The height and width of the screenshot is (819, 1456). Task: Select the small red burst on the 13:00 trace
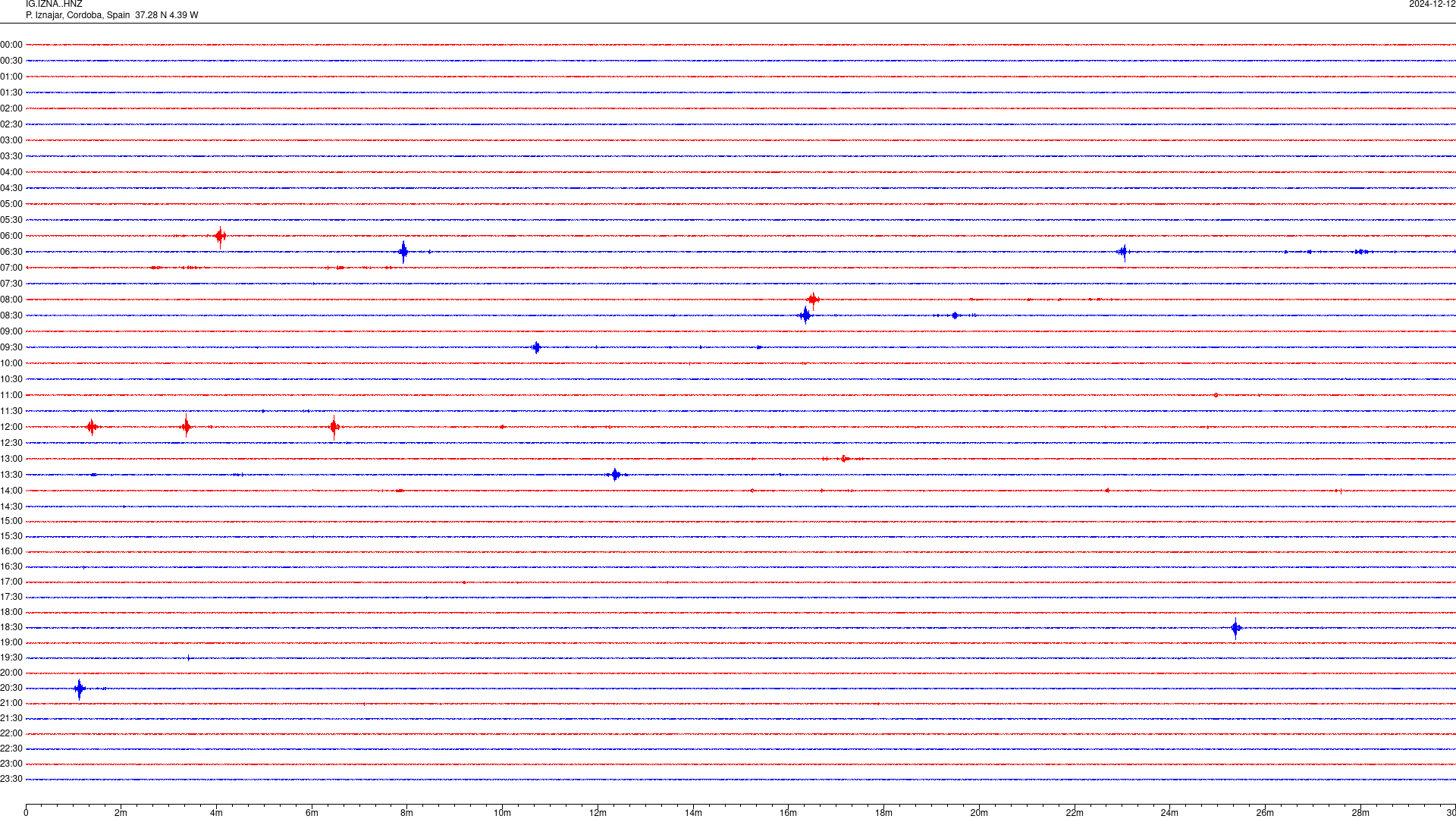(x=844, y=459)
